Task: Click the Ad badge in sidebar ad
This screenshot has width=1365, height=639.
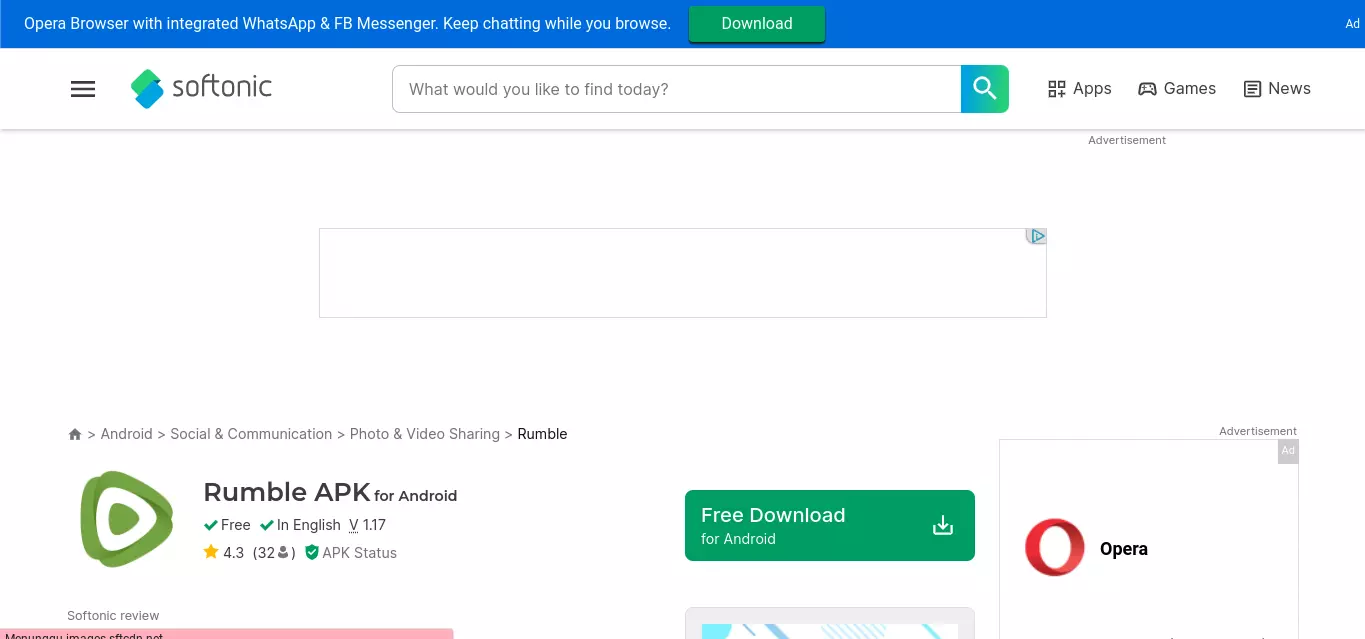Action: click(1288, 451)
